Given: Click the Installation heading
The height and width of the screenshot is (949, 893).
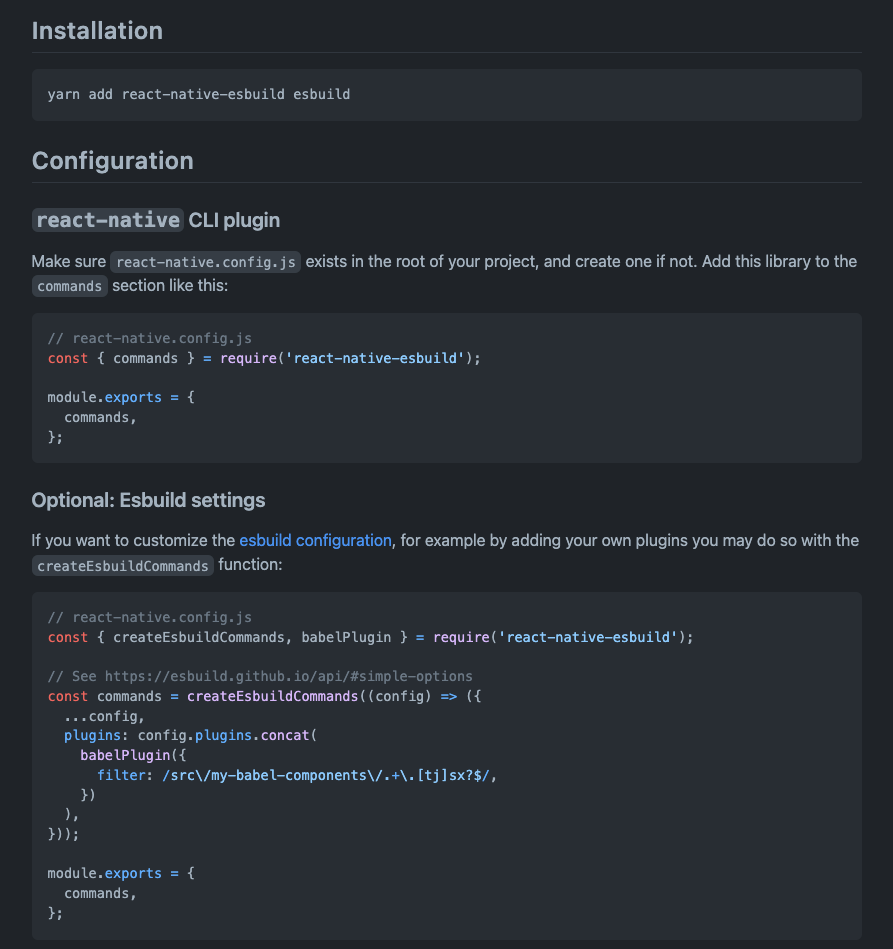Looking at the screenshot, I should 97,31.
